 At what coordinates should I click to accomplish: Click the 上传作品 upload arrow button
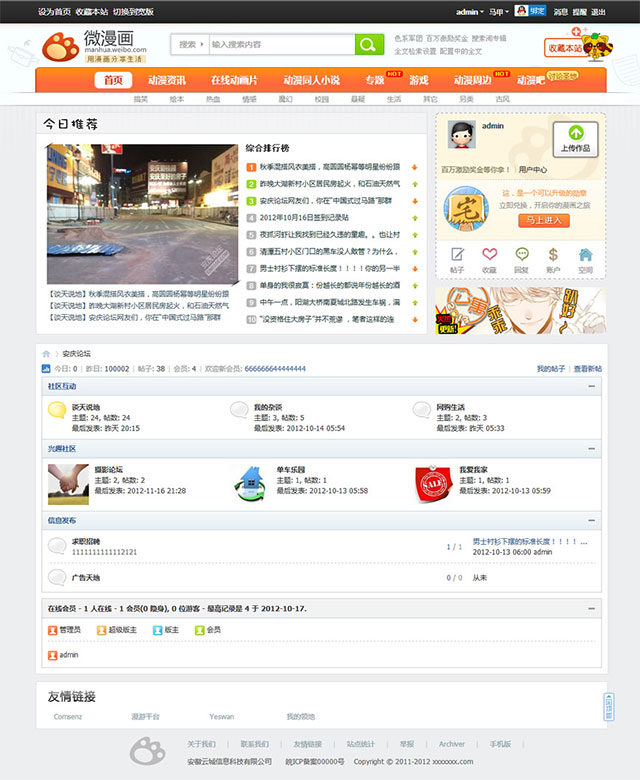tap(575, 139)
